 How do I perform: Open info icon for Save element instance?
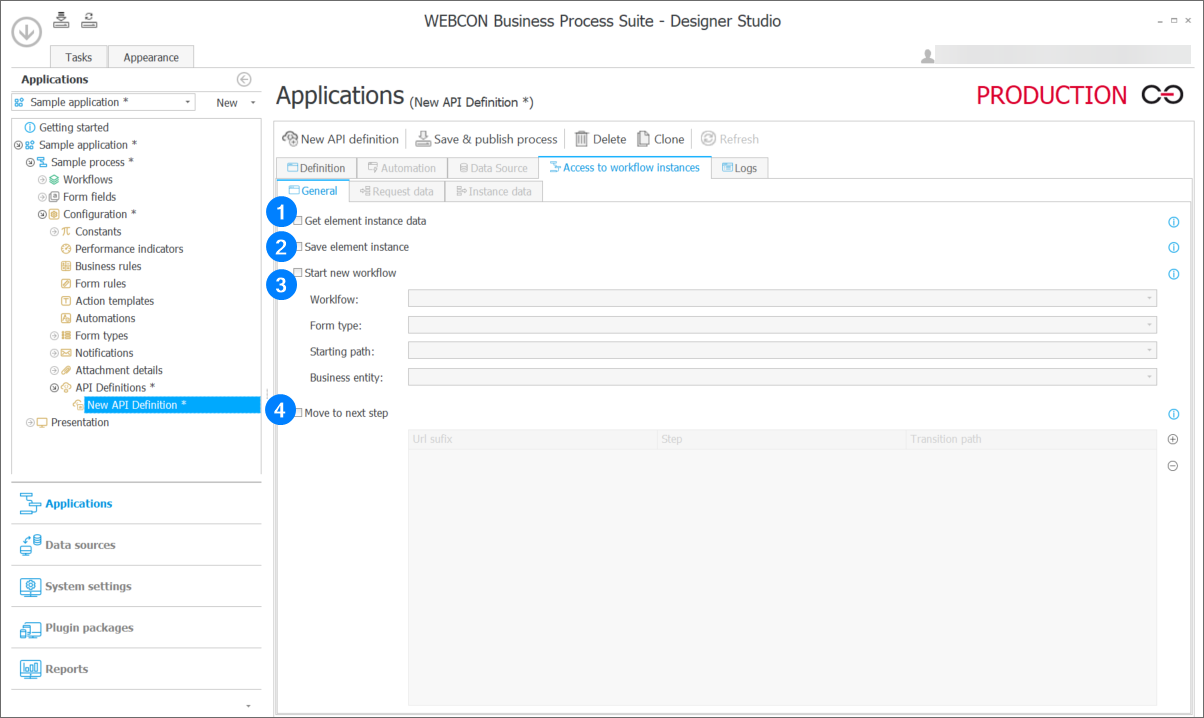(x=1173, y=248)
